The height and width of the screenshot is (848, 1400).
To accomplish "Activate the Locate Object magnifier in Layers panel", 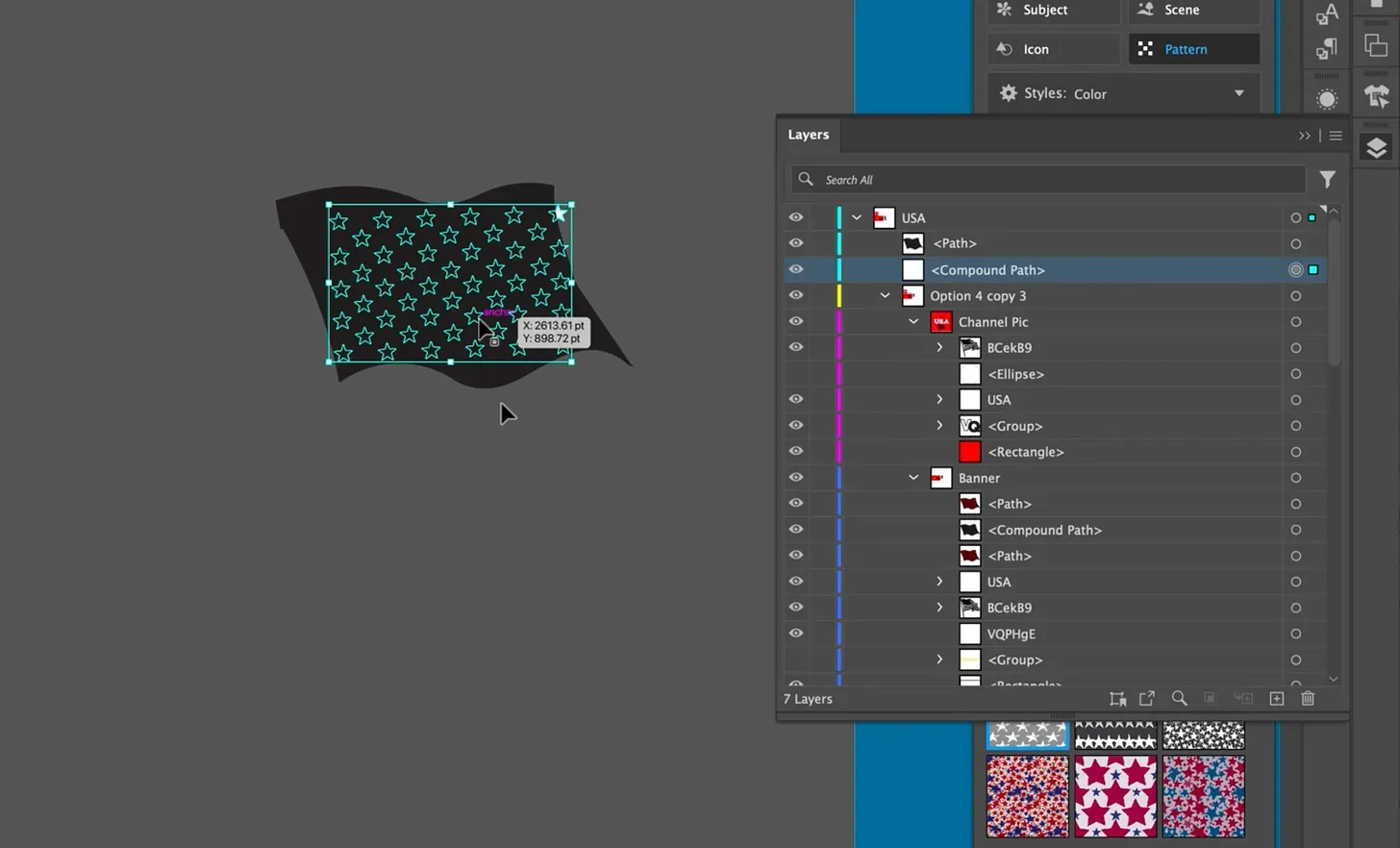I will (x=1180, y=698).
